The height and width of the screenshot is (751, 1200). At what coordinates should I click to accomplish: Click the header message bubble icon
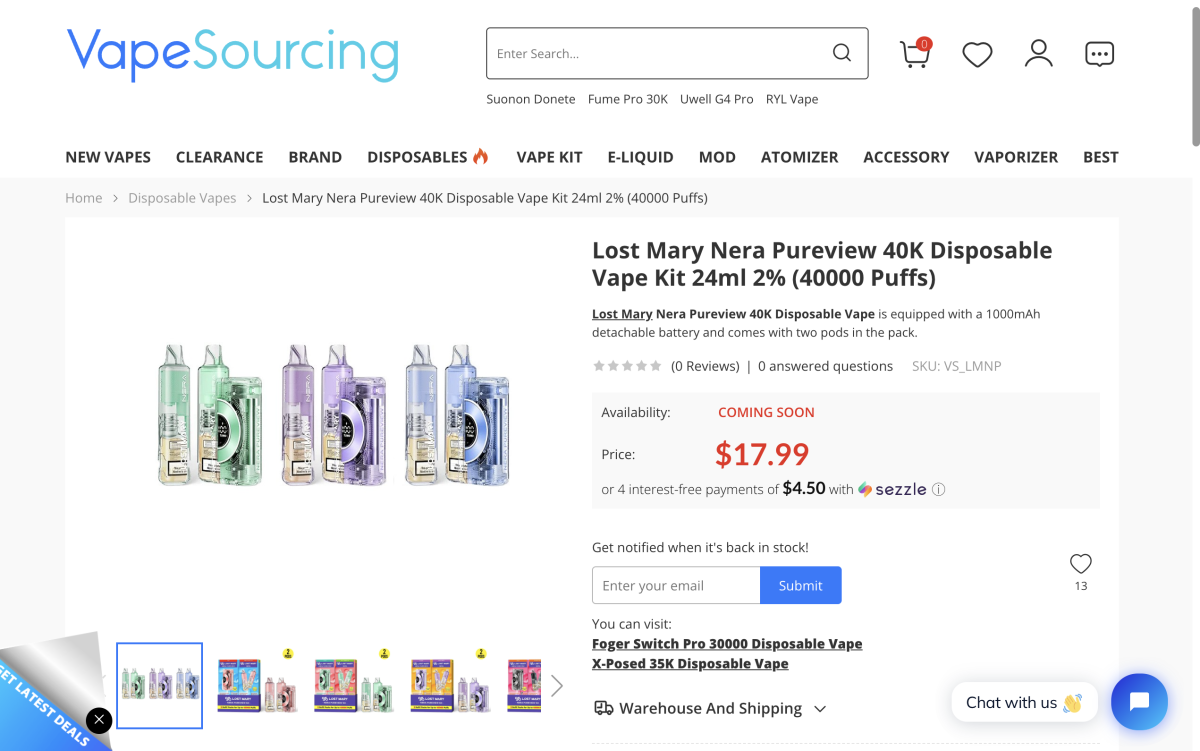1099,54
